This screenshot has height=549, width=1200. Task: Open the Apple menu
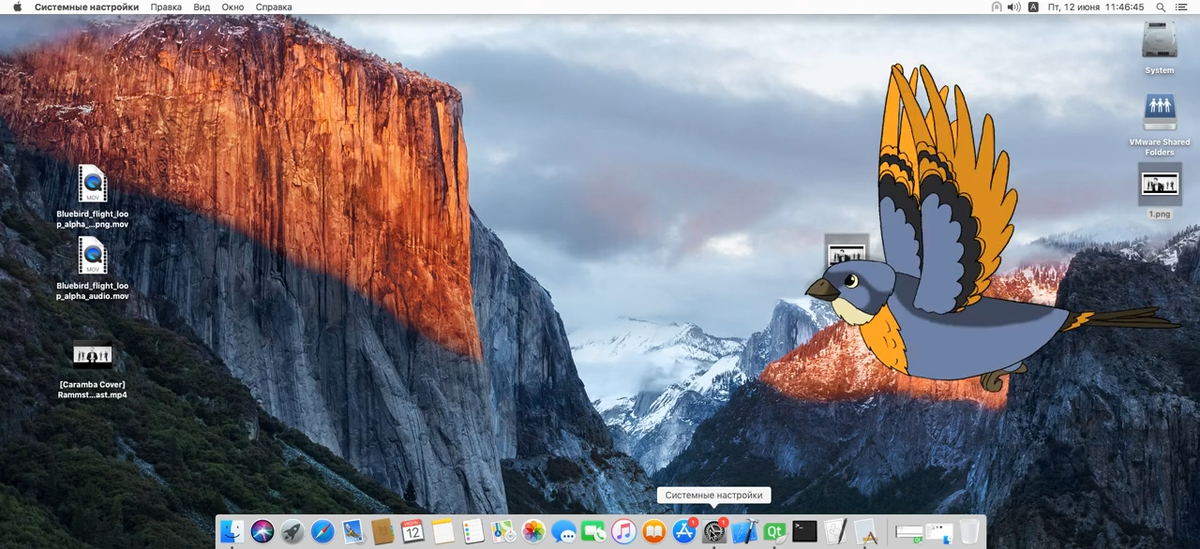[x=17, y=7]
